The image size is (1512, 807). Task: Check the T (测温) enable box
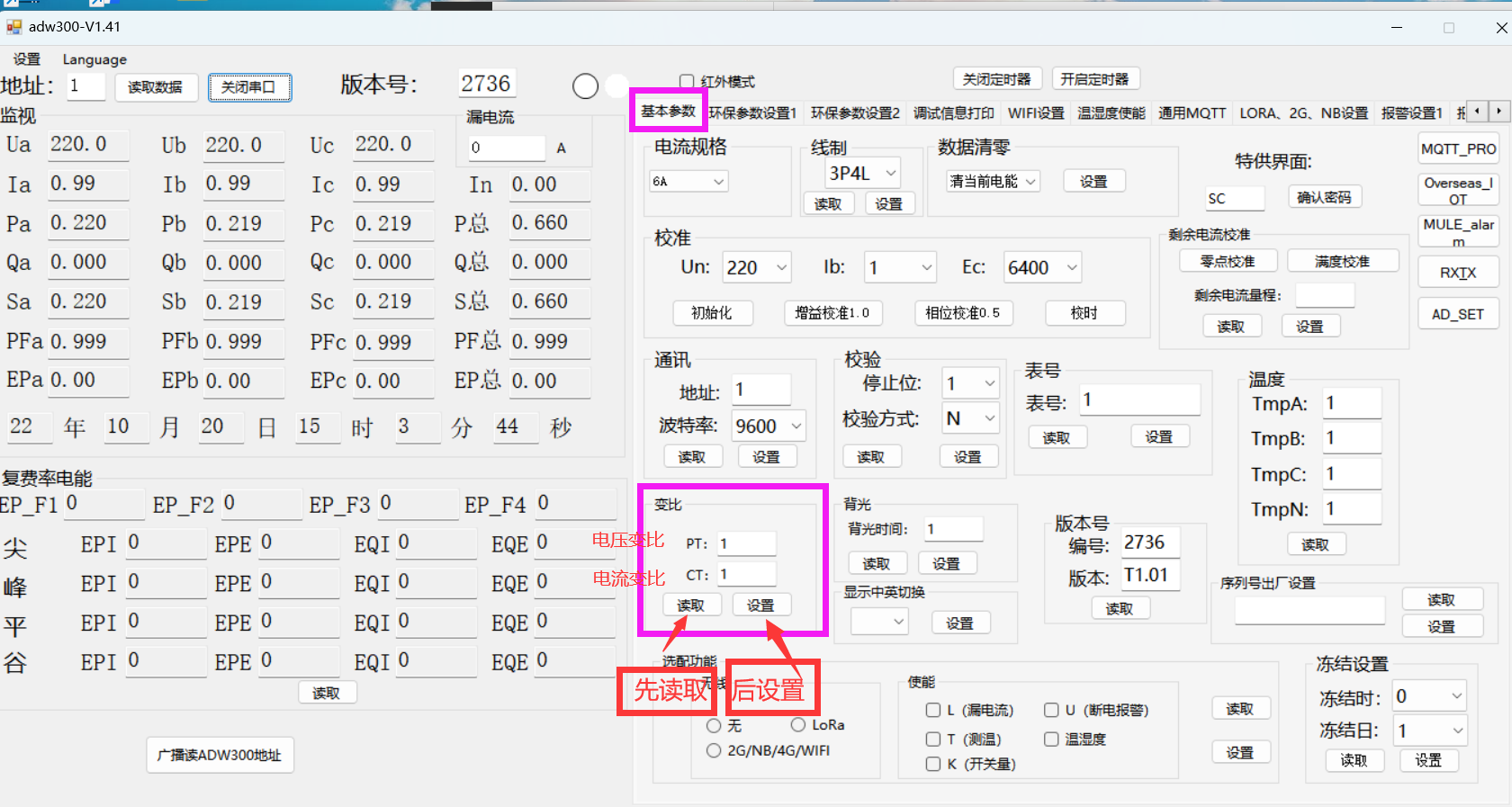coord(933,739)
